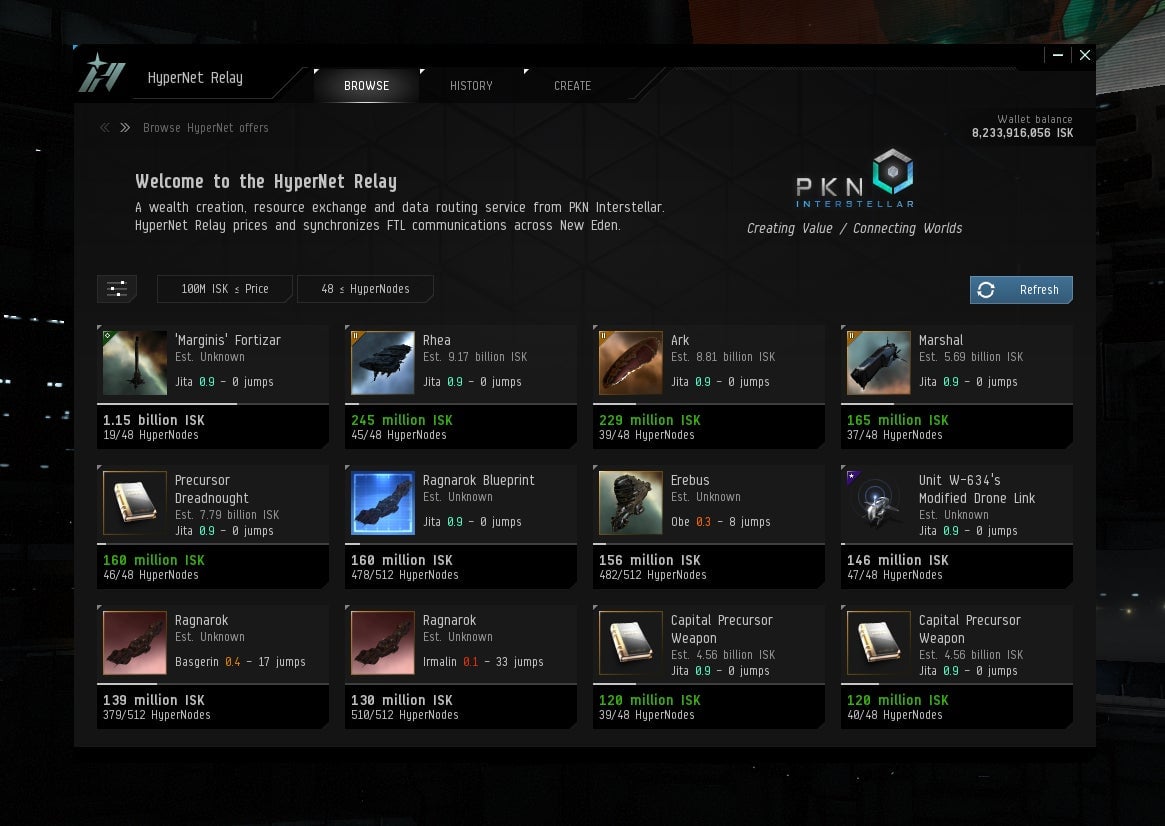Navigate forward with the double-right arrow
1165x826 pixels.
point(125,128)
